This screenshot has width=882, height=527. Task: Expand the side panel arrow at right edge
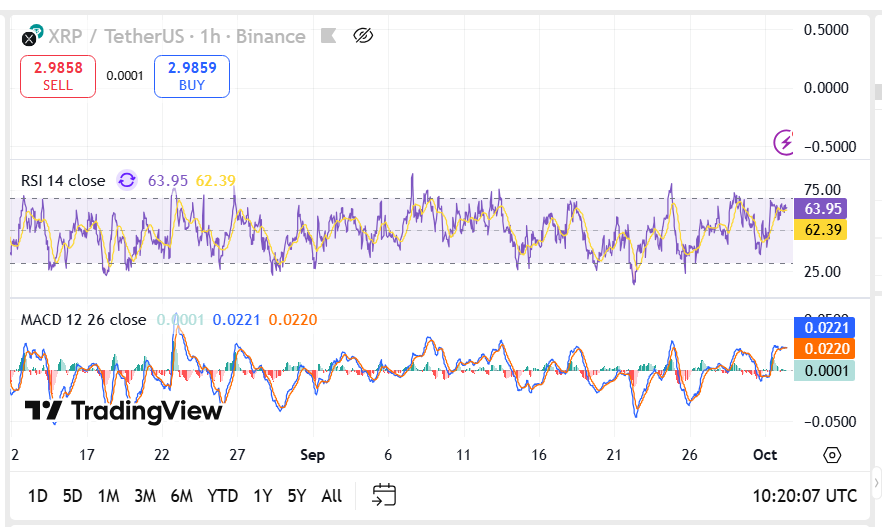click(876, 483)
